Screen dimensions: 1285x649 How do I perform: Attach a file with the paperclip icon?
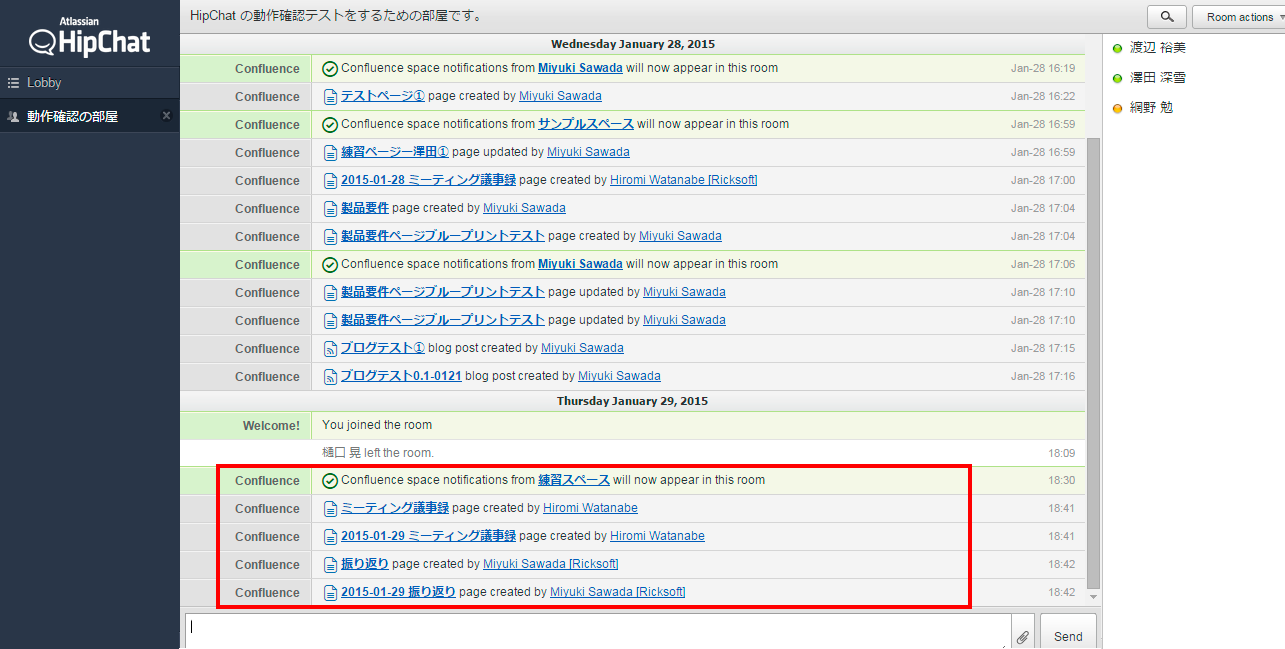(x=1023, y=636)
